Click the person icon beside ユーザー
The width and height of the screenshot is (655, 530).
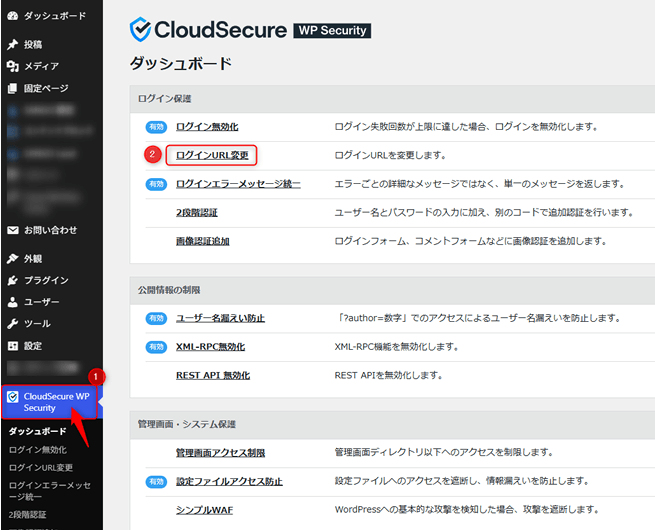pos(13,302)
